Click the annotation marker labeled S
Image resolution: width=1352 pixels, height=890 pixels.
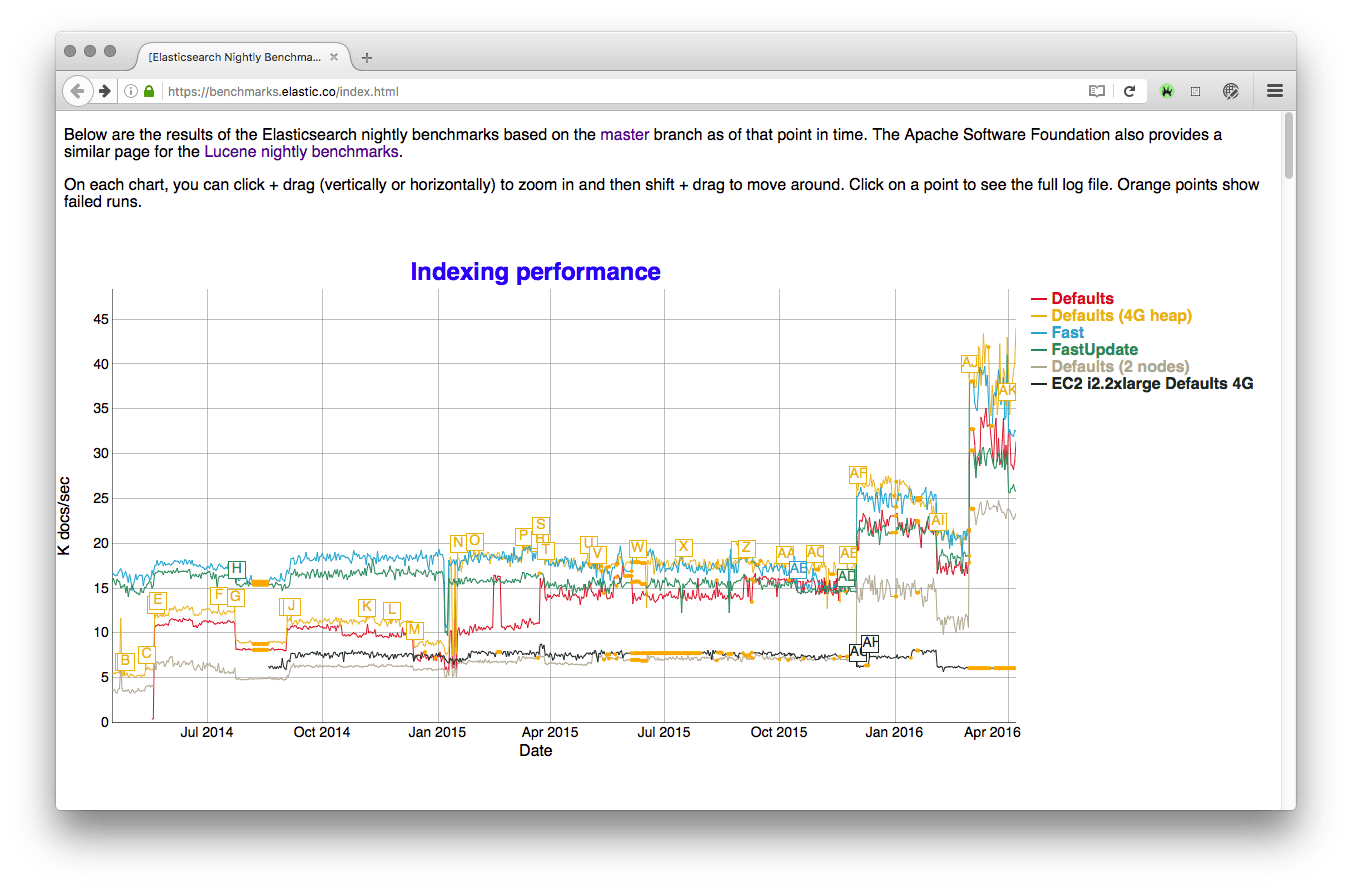(540, 523)
